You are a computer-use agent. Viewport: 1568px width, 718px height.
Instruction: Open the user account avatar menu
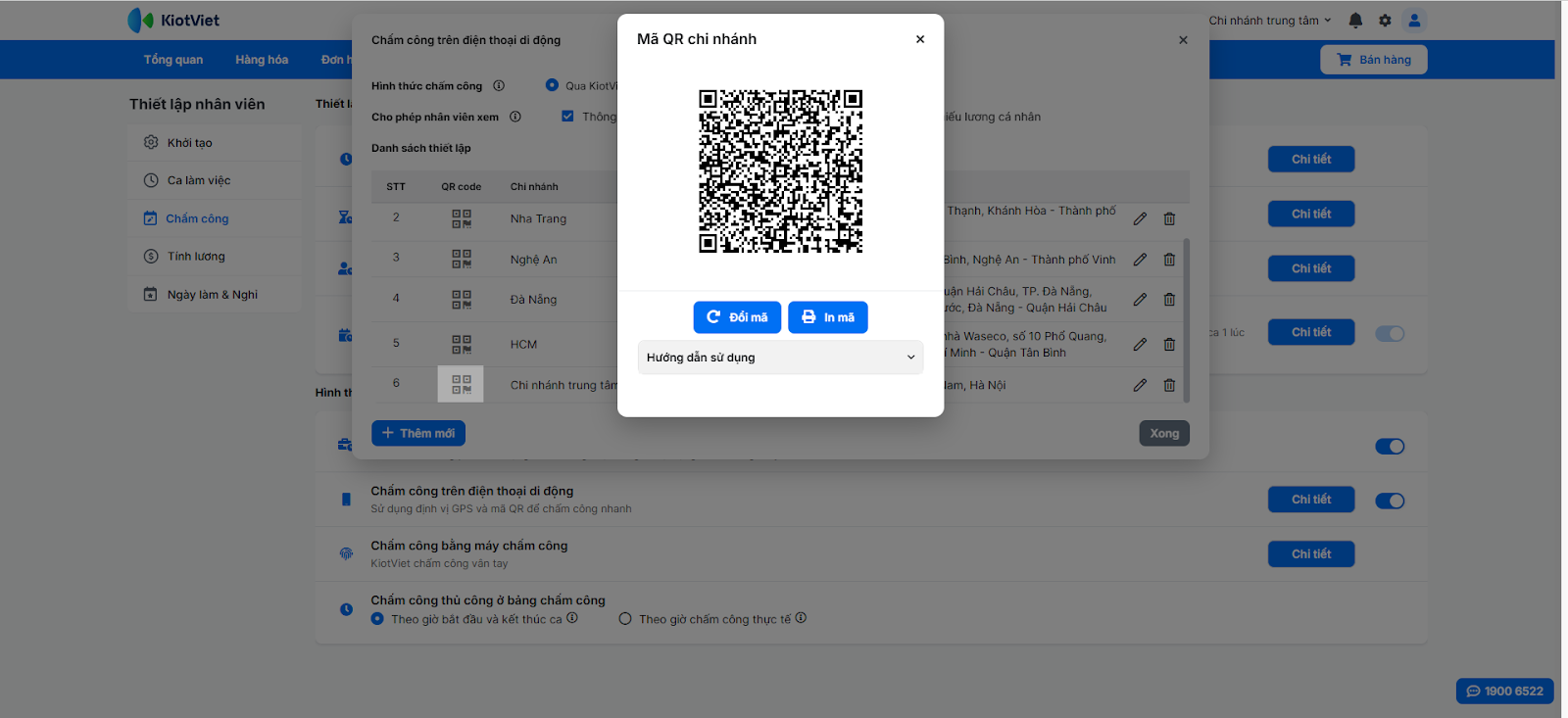tap(1414, 21)
